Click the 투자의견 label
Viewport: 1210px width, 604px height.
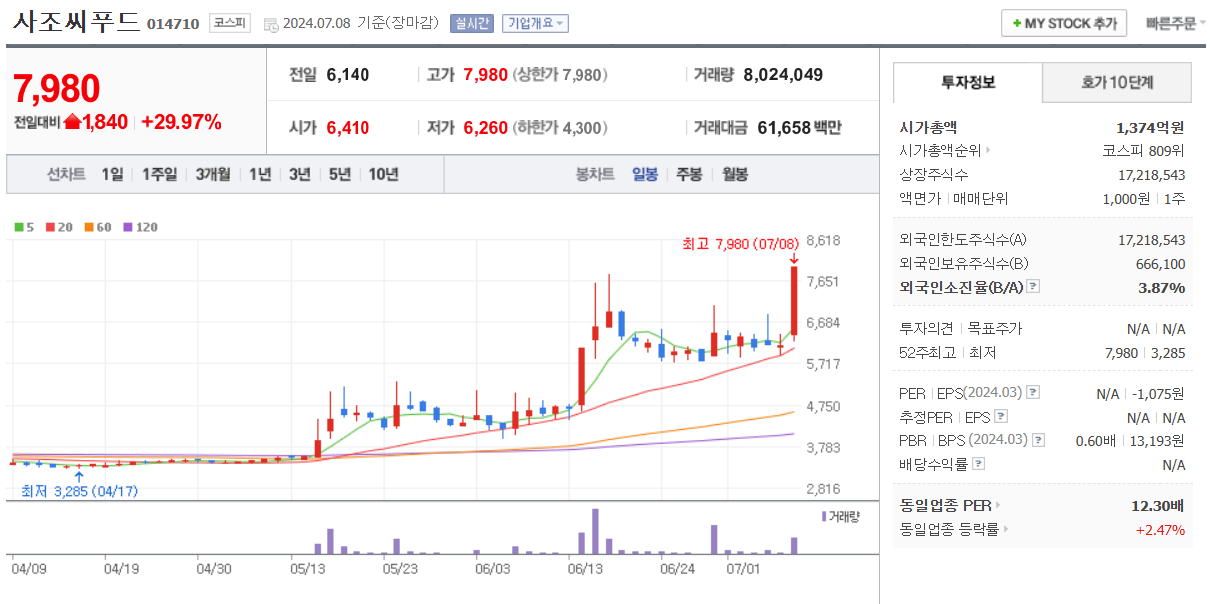928,328
